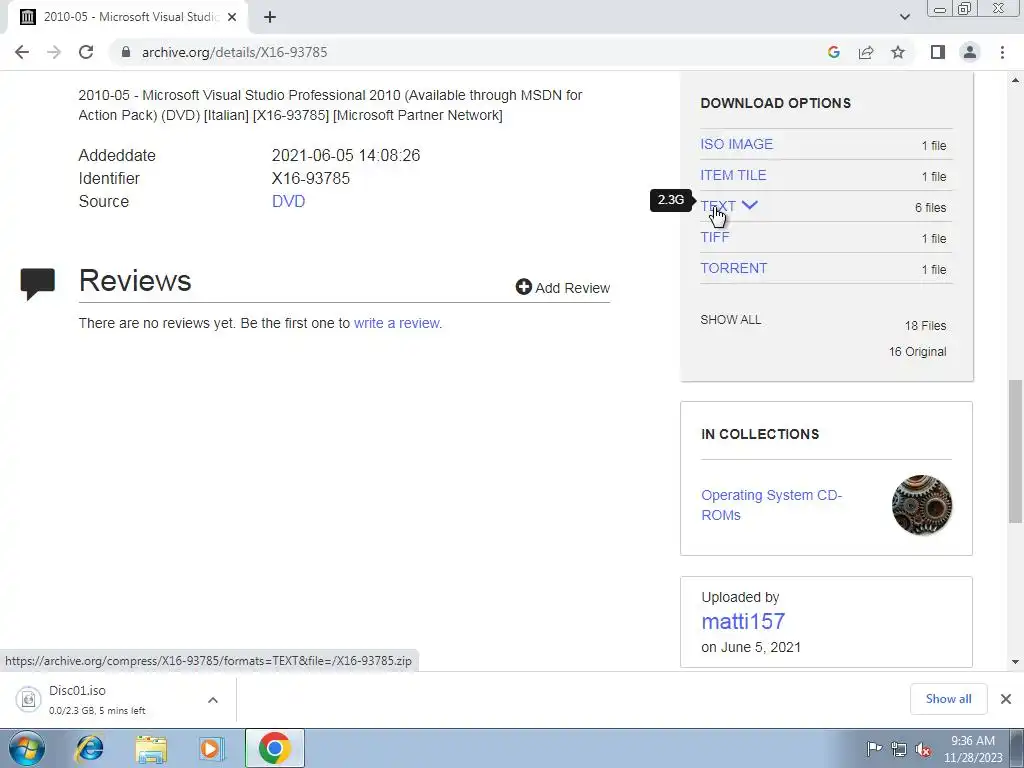Click the identifier value X16-93785
Image resolution: width=1024 pixels, height=768 pixels.
(311, 178)
